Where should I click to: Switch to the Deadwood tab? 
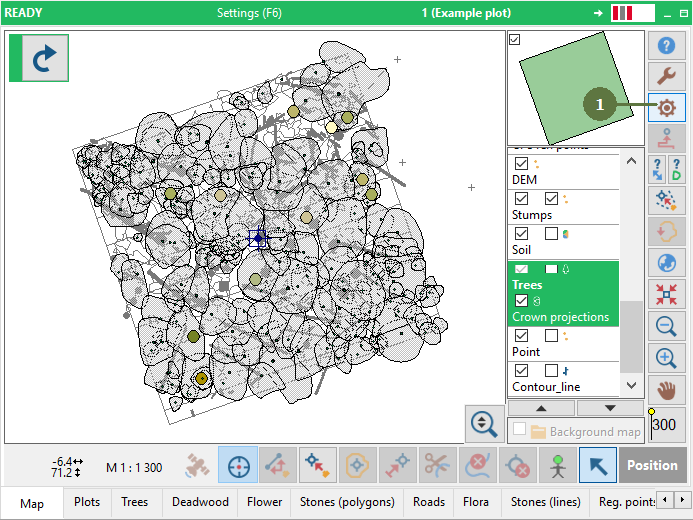click(x=200, y=502)
